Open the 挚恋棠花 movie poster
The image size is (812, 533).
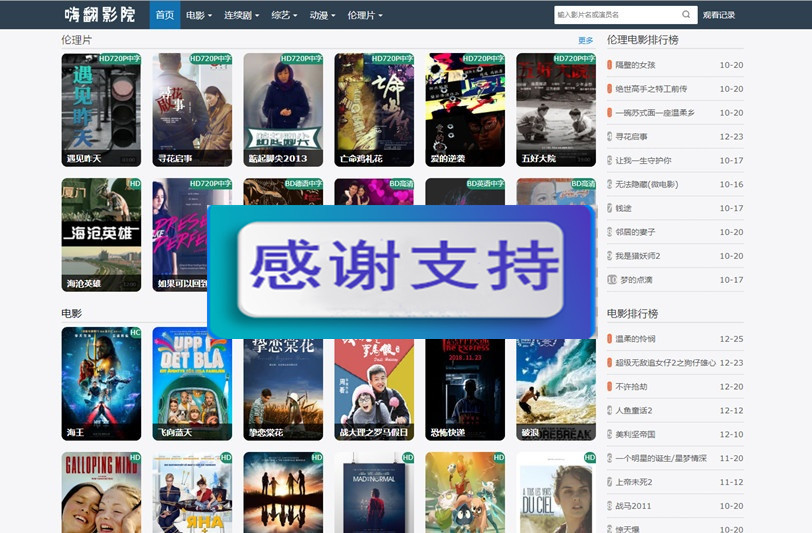(x=283, y=390)
